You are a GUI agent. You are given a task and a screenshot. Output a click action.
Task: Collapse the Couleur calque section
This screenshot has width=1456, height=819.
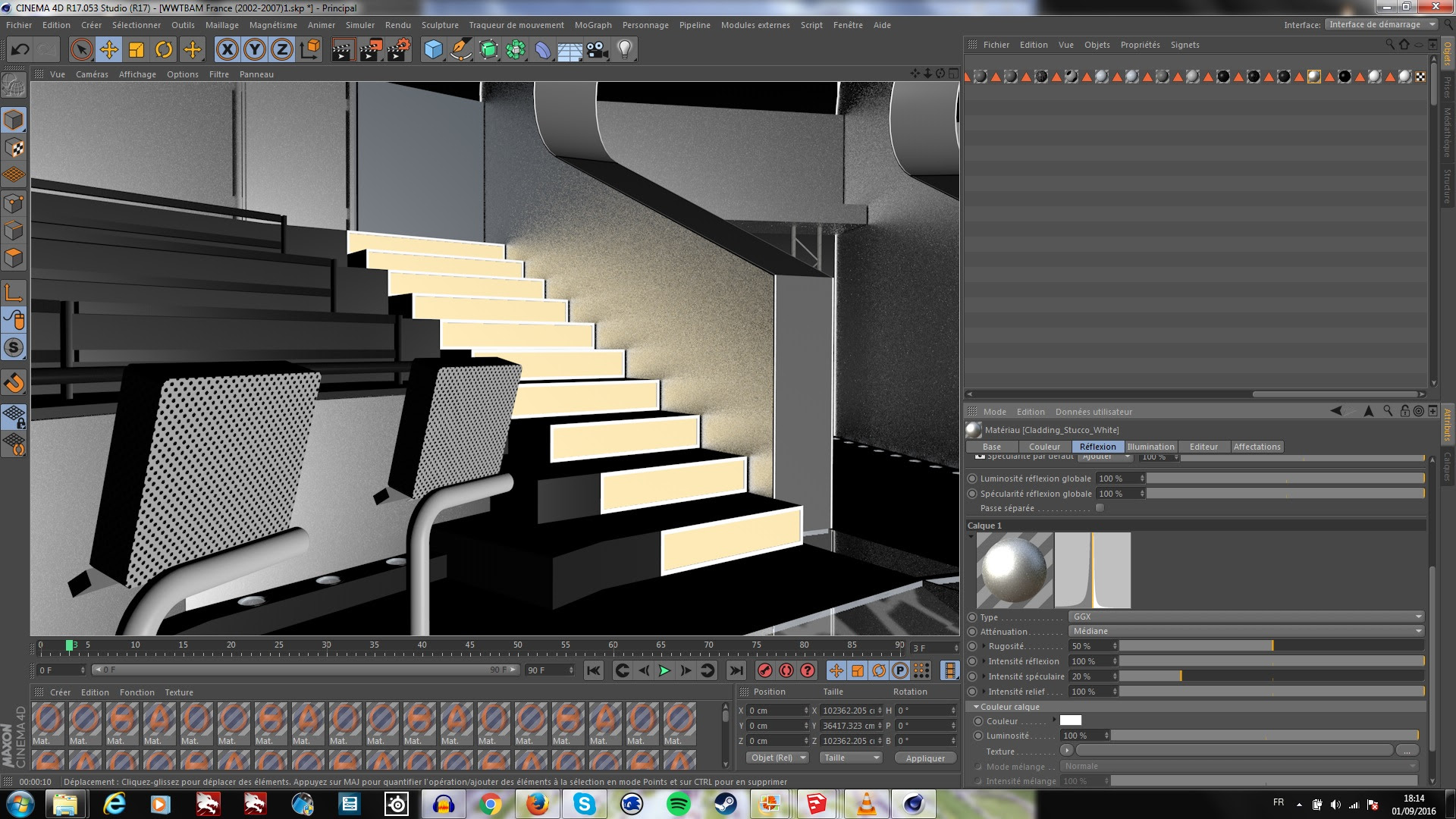976,707
